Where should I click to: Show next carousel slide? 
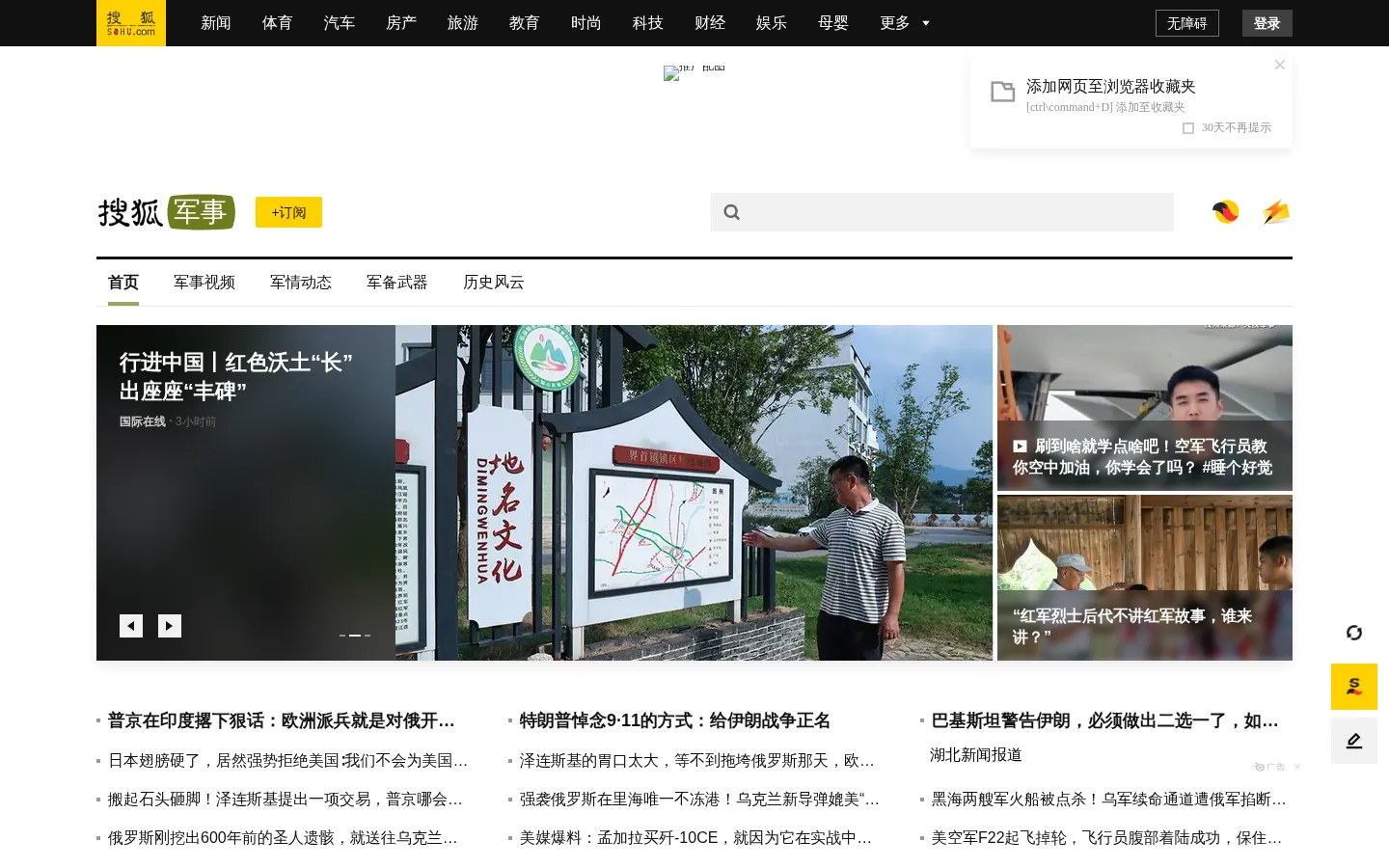170,626
